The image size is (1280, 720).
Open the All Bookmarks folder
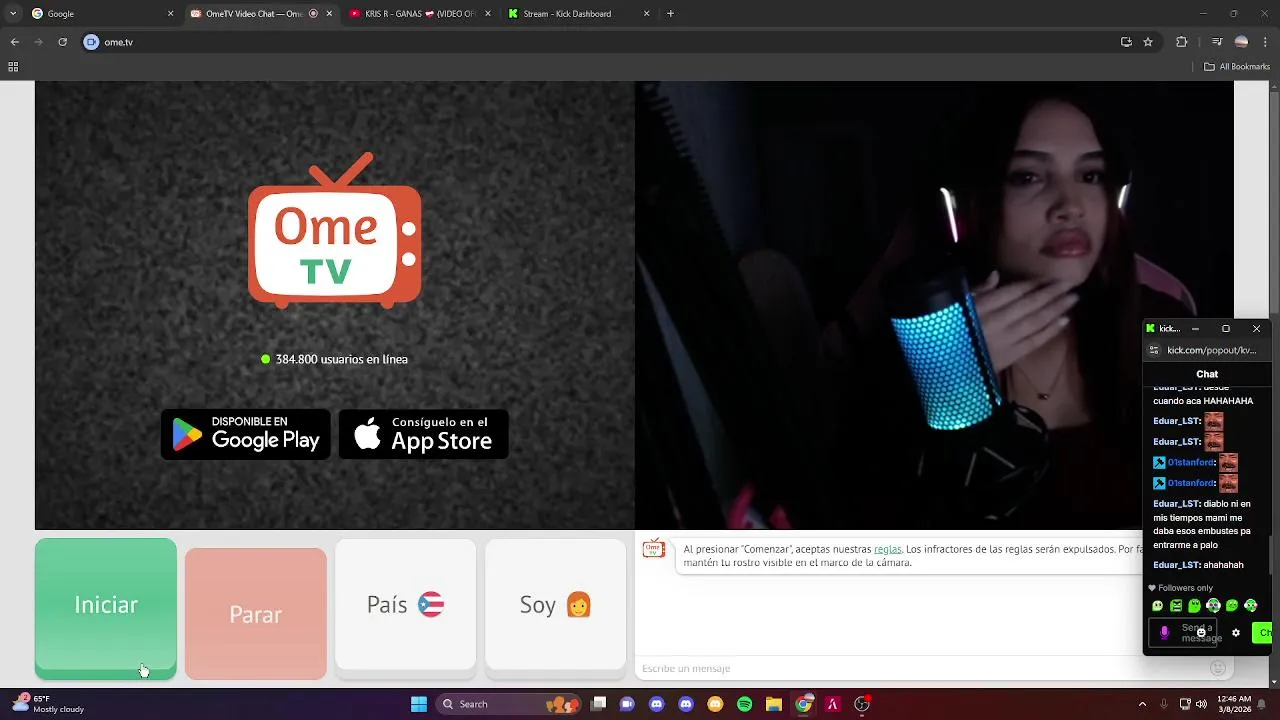tap(1237, 67)
